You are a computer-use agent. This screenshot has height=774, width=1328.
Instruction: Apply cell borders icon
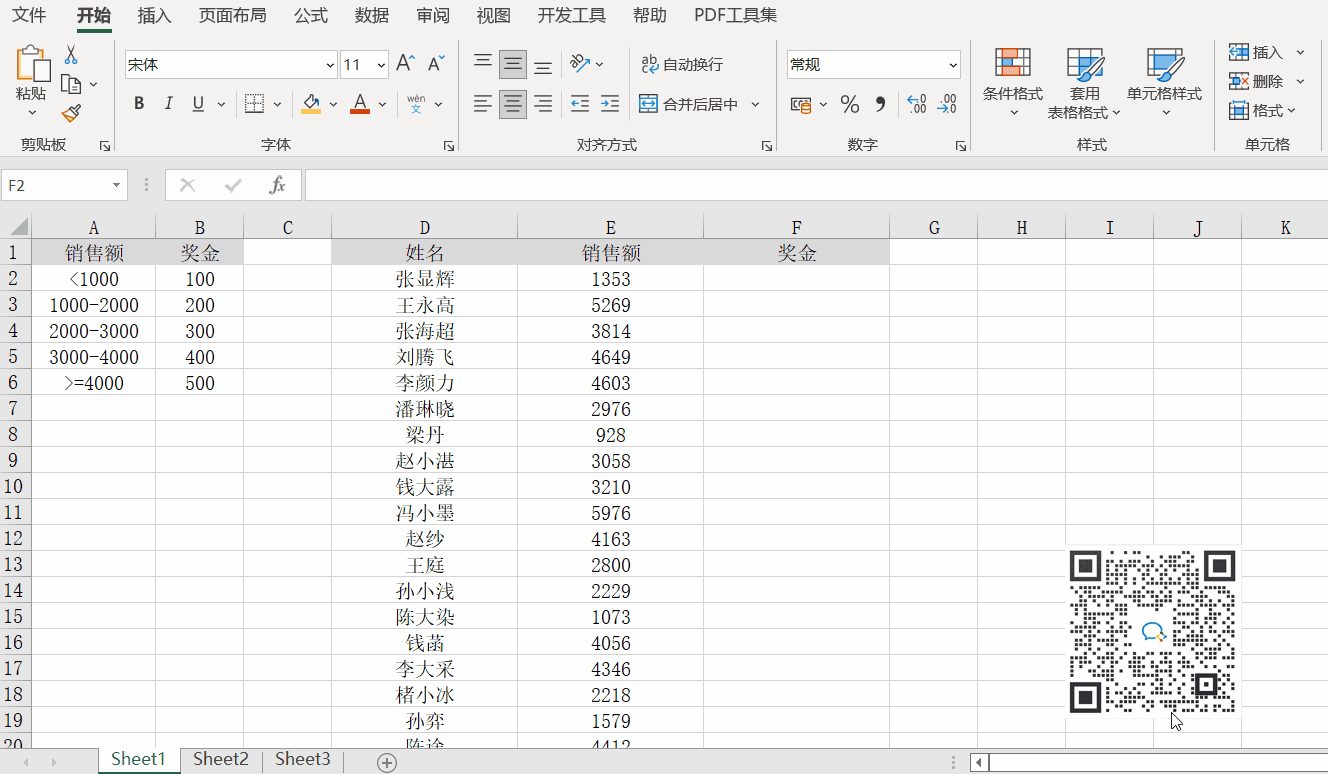254,104
